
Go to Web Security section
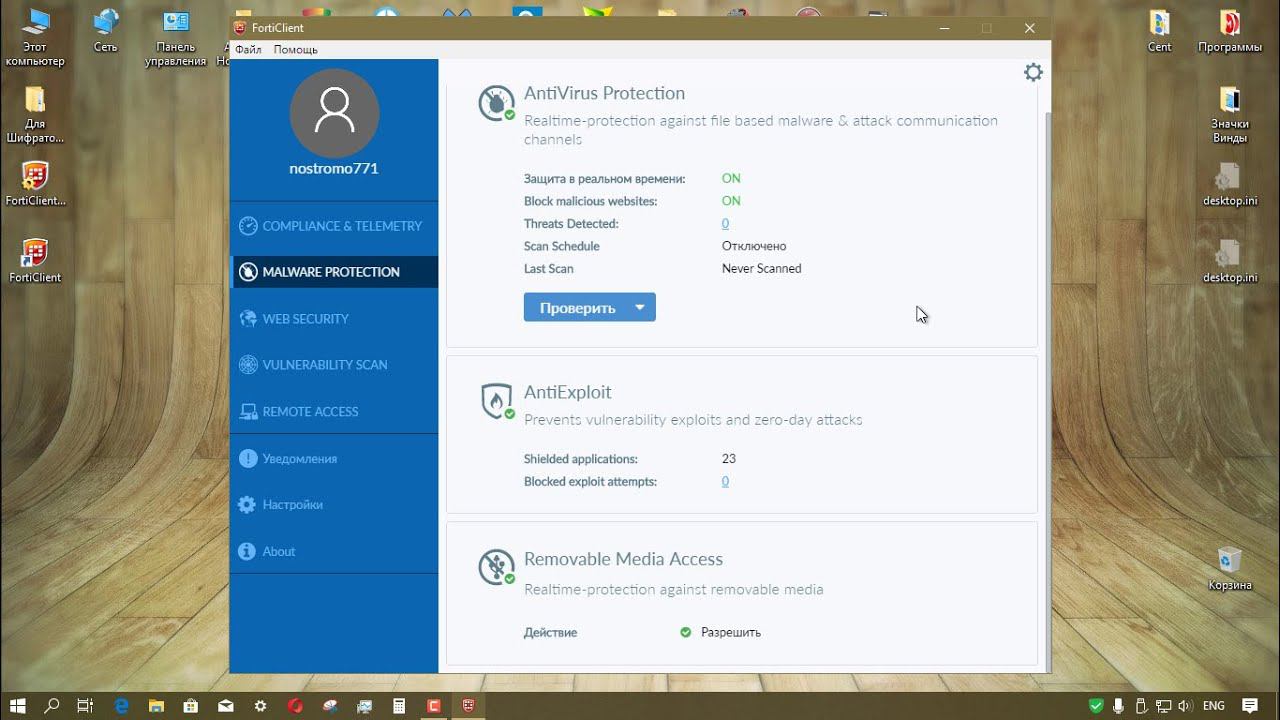pyautogui.click(x=334, y=319)
